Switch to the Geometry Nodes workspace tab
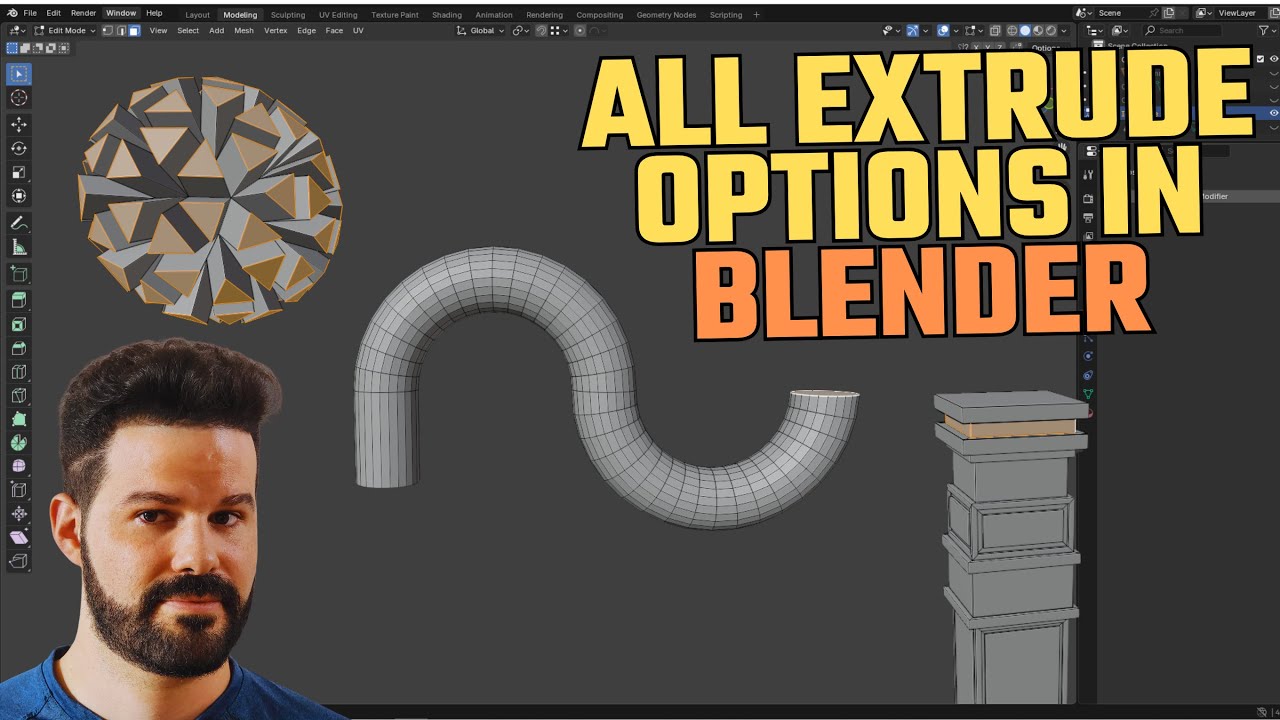 click(666, 15)
